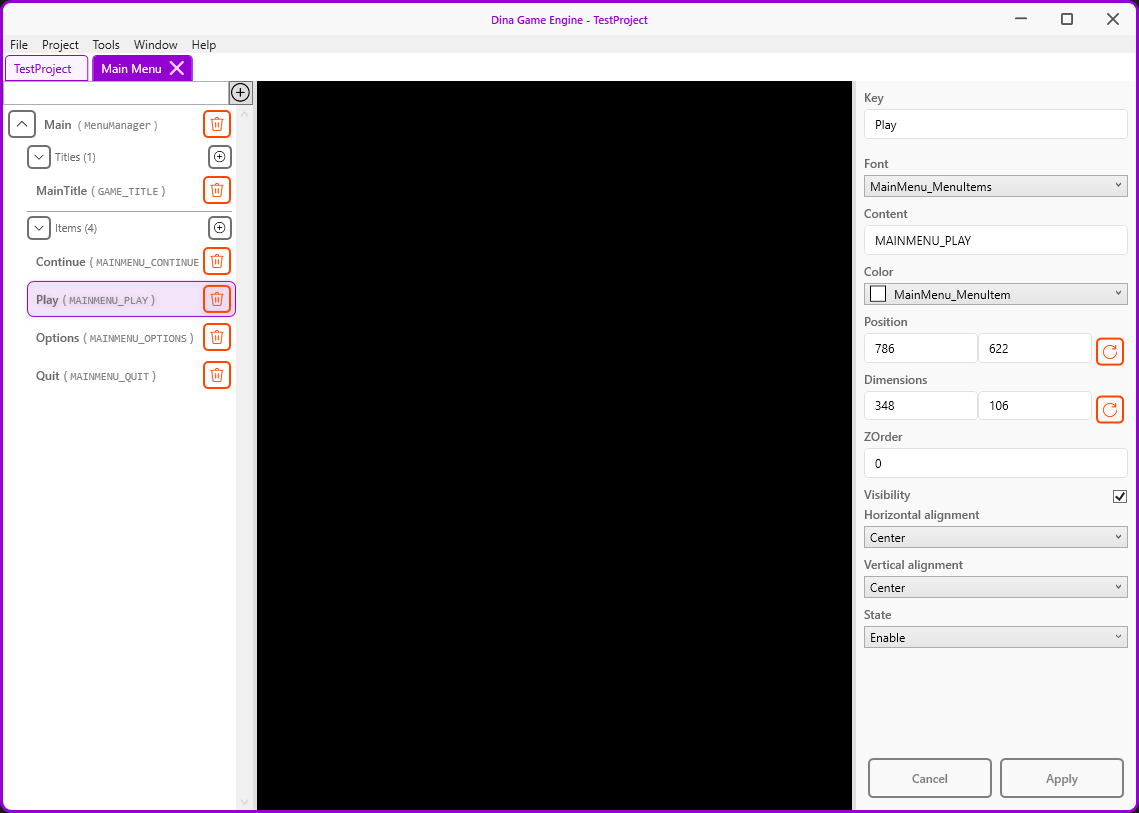Screen dimensions: 1139x813
Task: Open the Window menu
Action: click(x=155, y=44)
